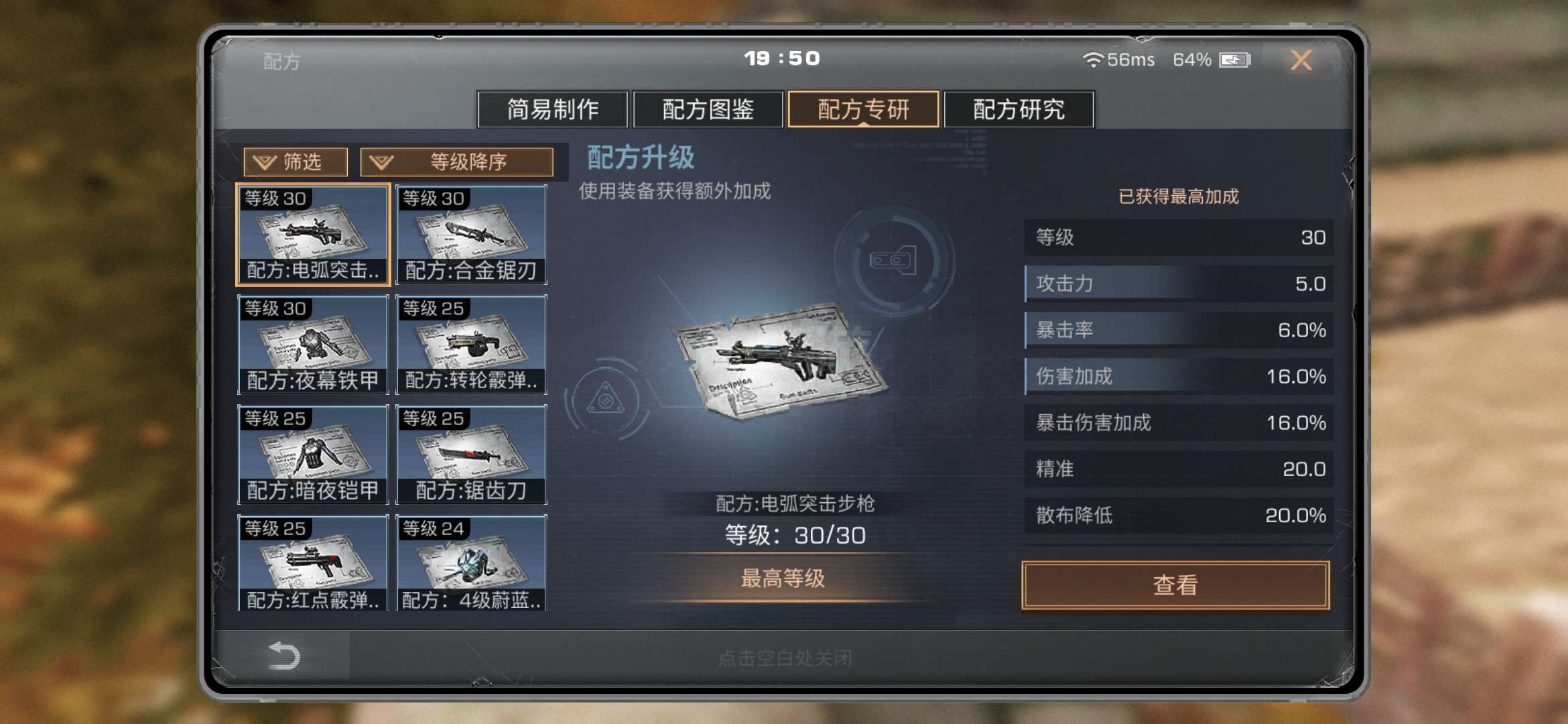This screenshot has height=724, width=1568.
Task: Open the 等级降序 sort dropdown
Action: pyautogui.click(x=457, y=162)
